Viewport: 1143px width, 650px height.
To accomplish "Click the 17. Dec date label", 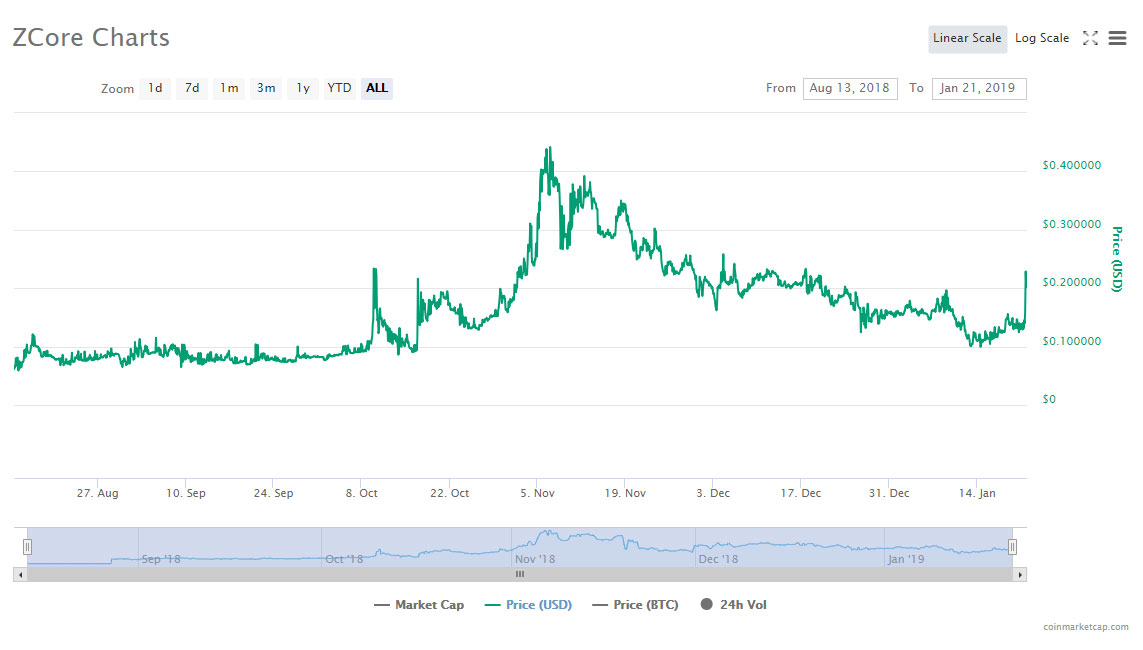I will [x=801, y=493].
